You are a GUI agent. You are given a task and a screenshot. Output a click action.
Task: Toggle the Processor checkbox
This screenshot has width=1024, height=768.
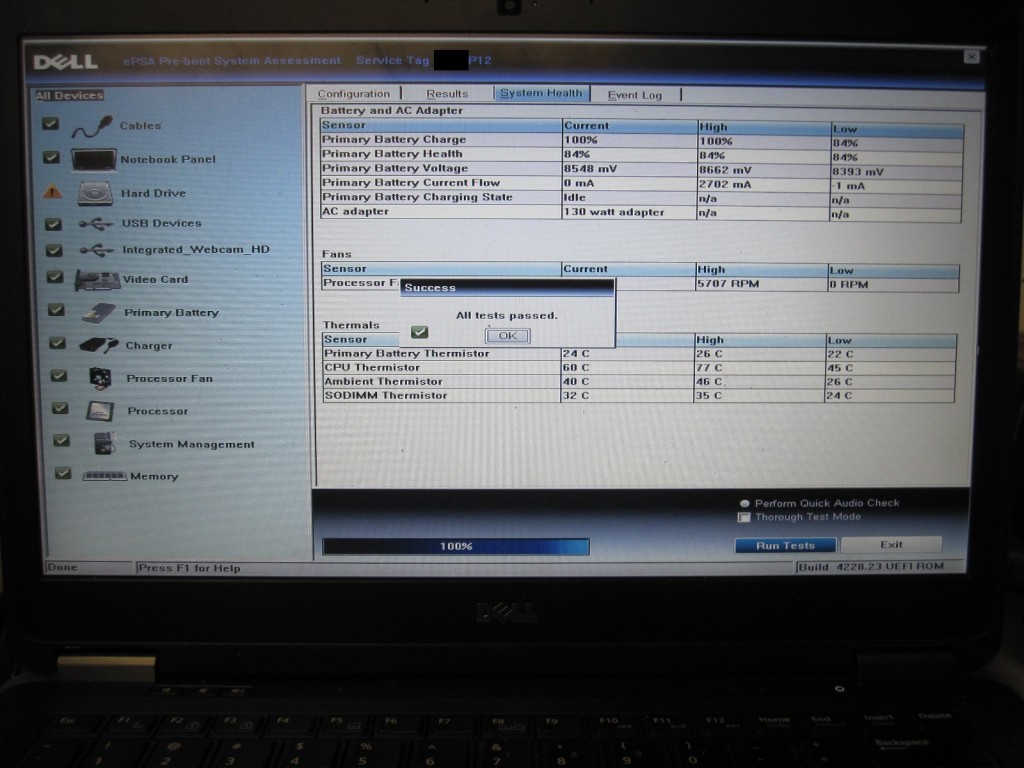click(x=61, y=408)
